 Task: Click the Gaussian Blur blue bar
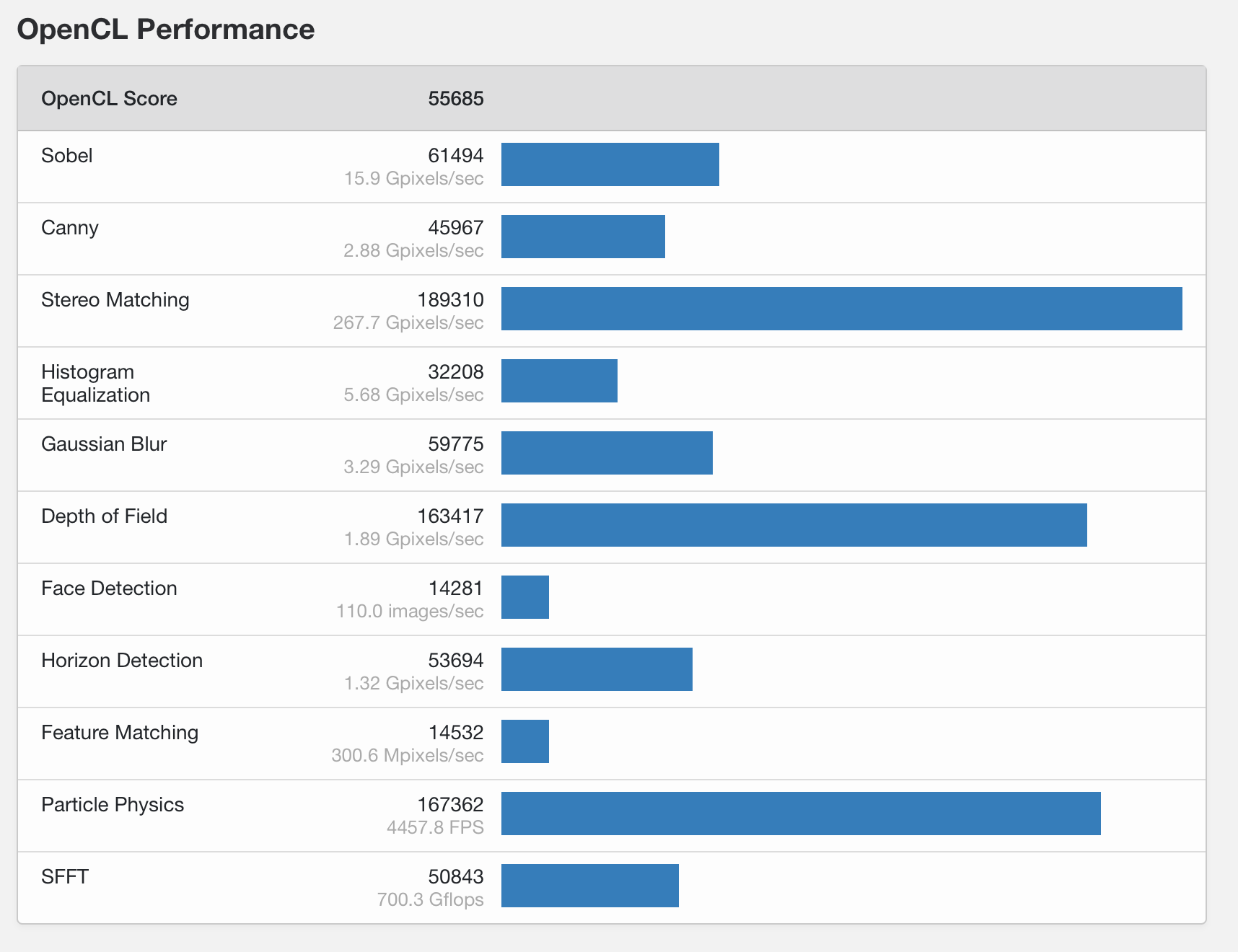click(x=607, y=453)
